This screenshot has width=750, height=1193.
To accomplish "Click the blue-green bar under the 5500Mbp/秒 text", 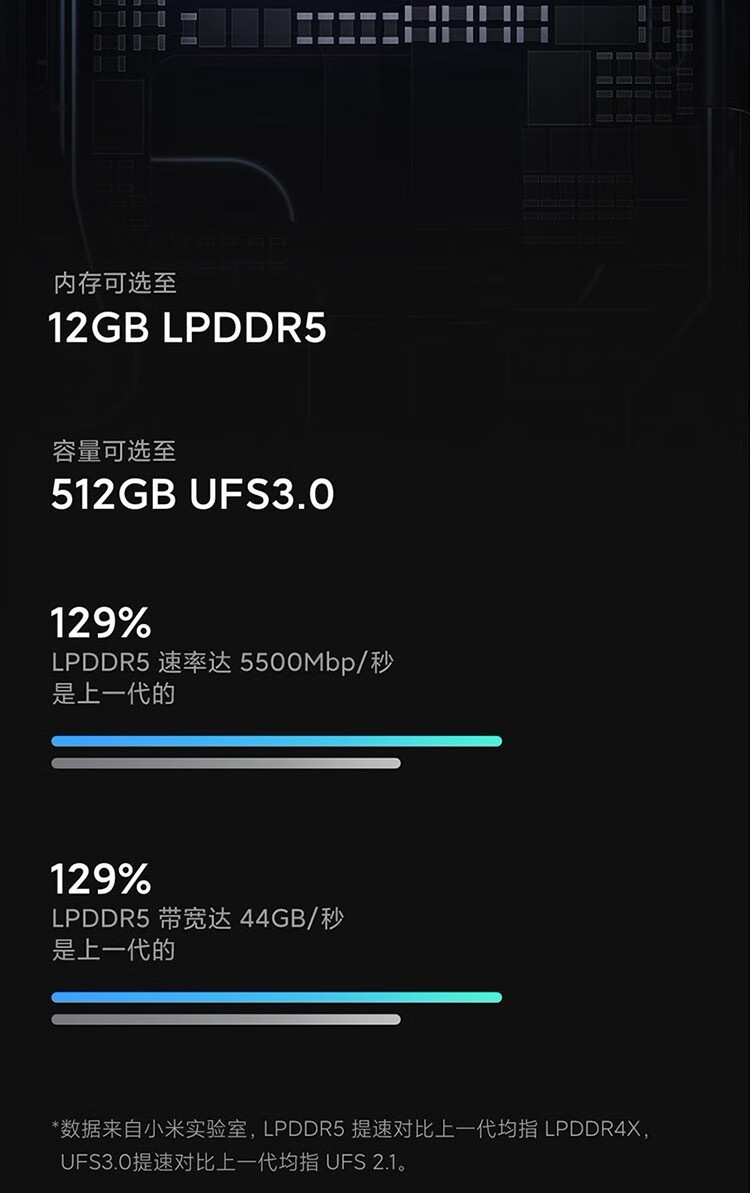I will tap(276, 741).
